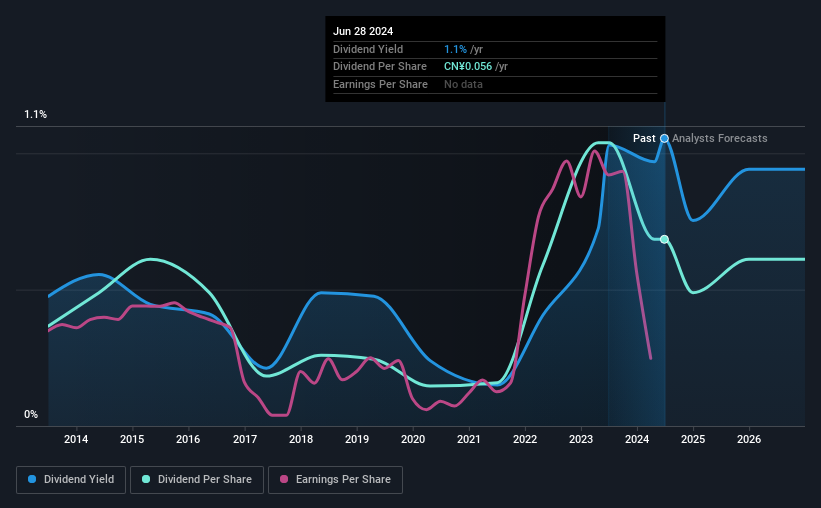The height and width of the screenshot is (508, 821).
Task: Click the 2014 label on the x-axis
Action: click(76, 439)
